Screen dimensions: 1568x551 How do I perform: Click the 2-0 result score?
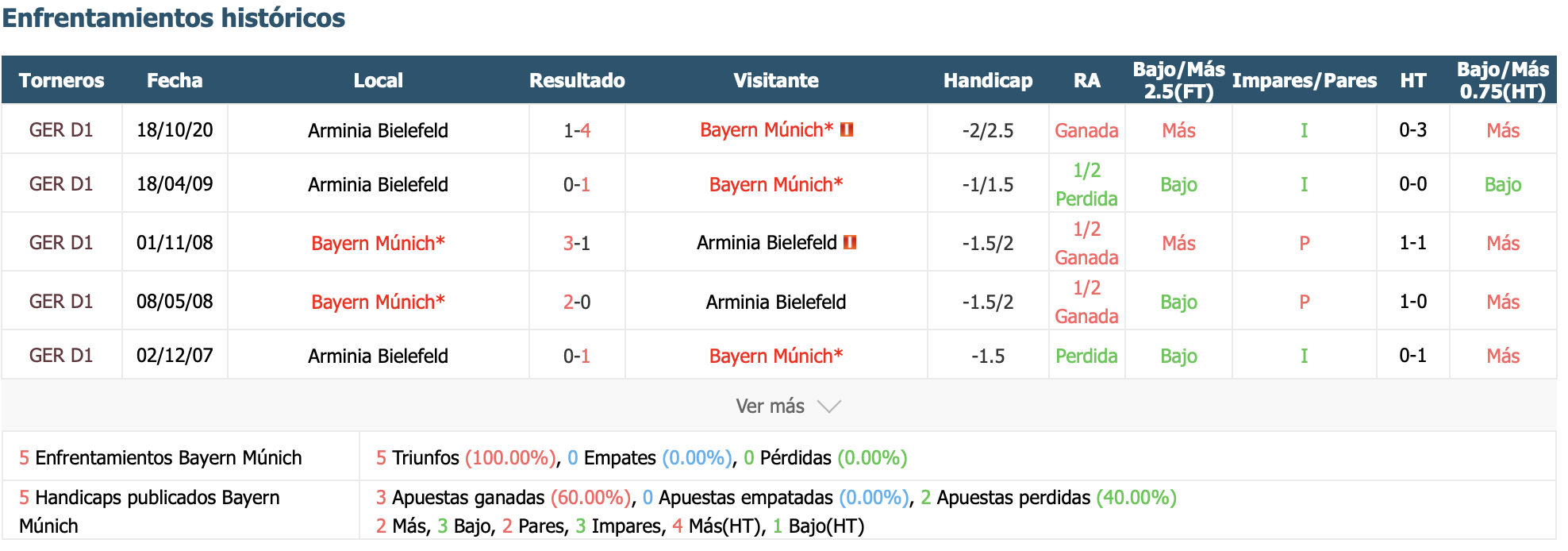(x=577, y=302)
